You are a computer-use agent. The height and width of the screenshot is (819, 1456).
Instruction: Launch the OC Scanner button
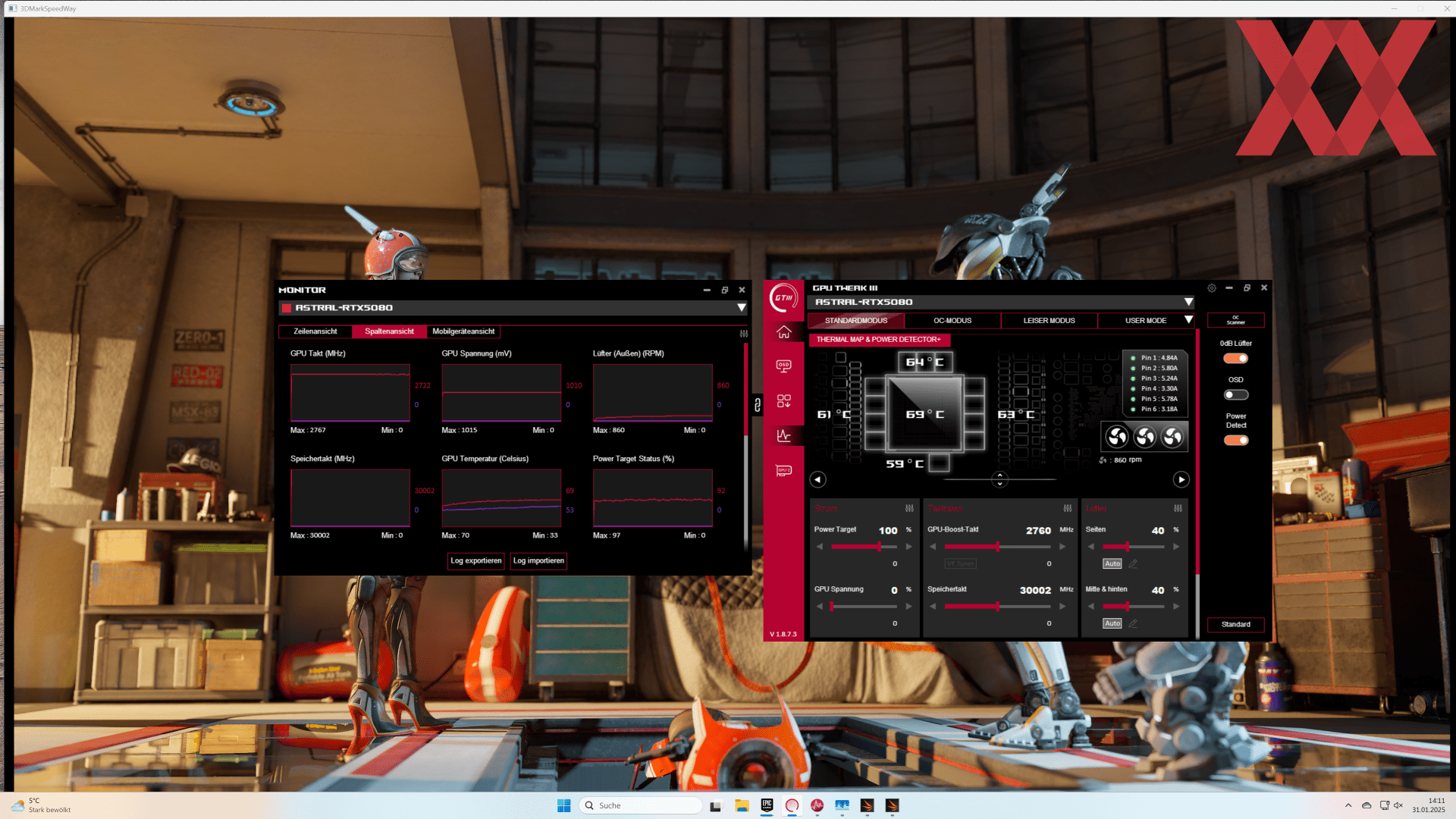(x=1235, y=320)
